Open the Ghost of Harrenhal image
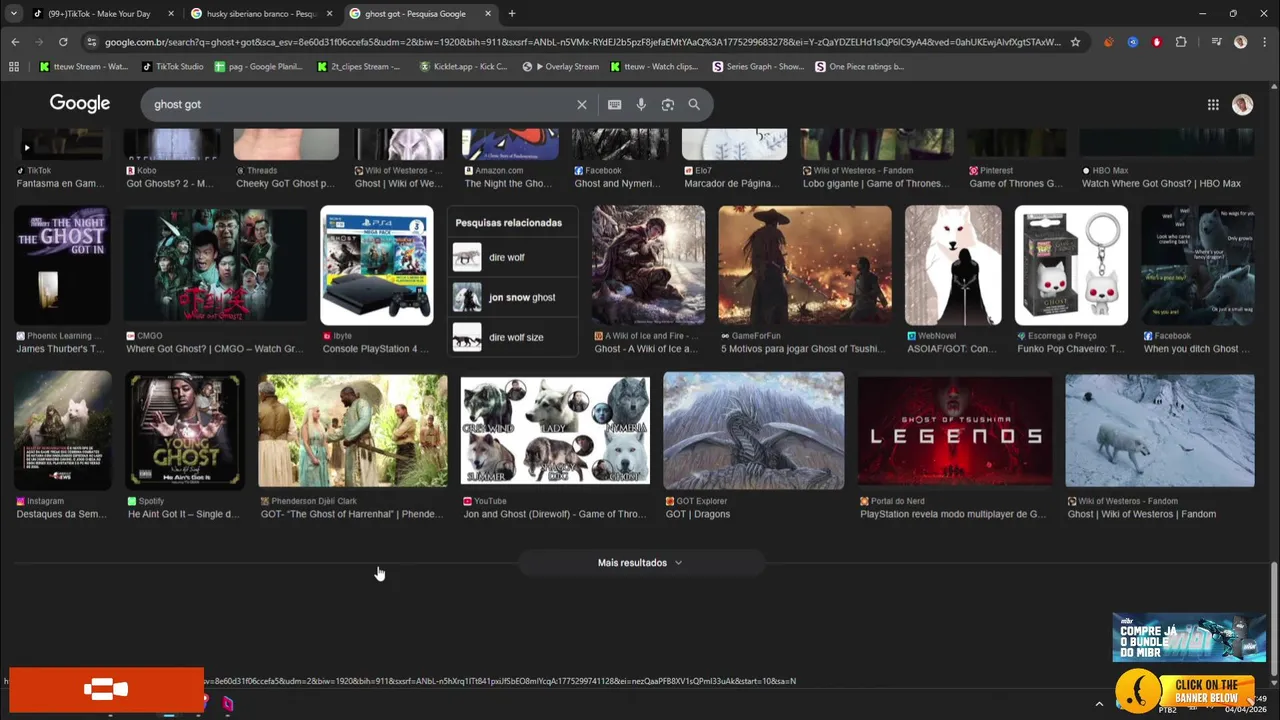This screenshot has width=1280, height=720. pos(353,430)
